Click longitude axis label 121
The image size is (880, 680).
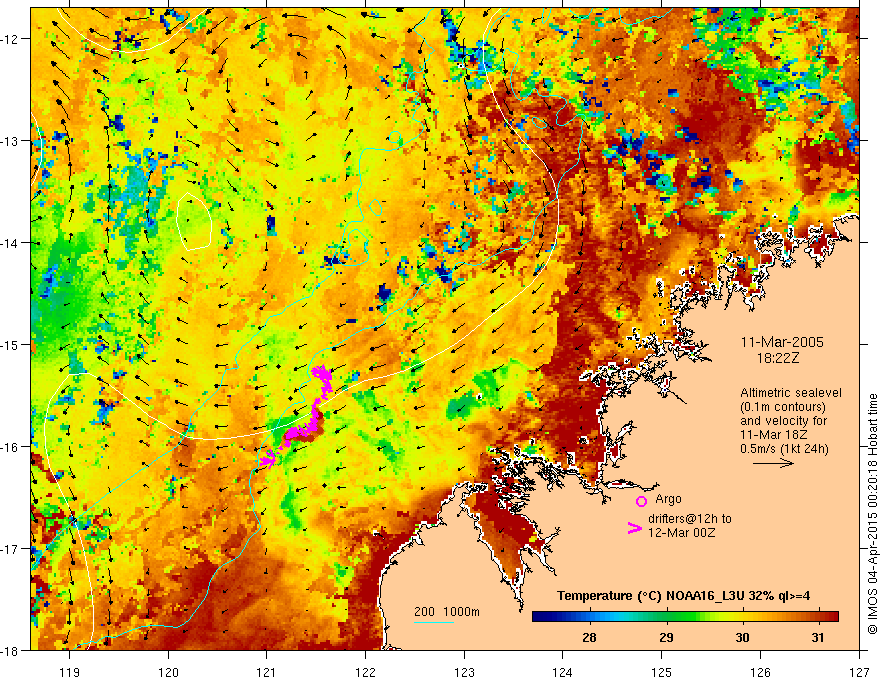267,672
